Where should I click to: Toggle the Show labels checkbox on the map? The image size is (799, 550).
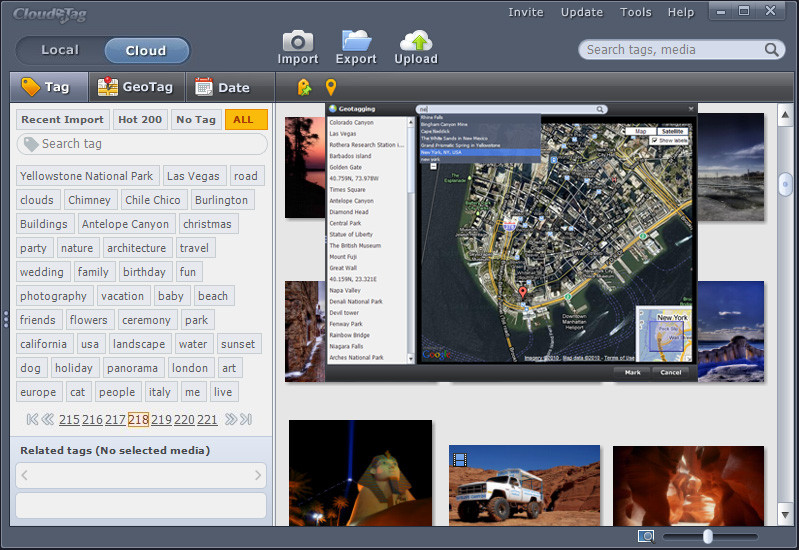pyautogui.click(x=654, y=141)
